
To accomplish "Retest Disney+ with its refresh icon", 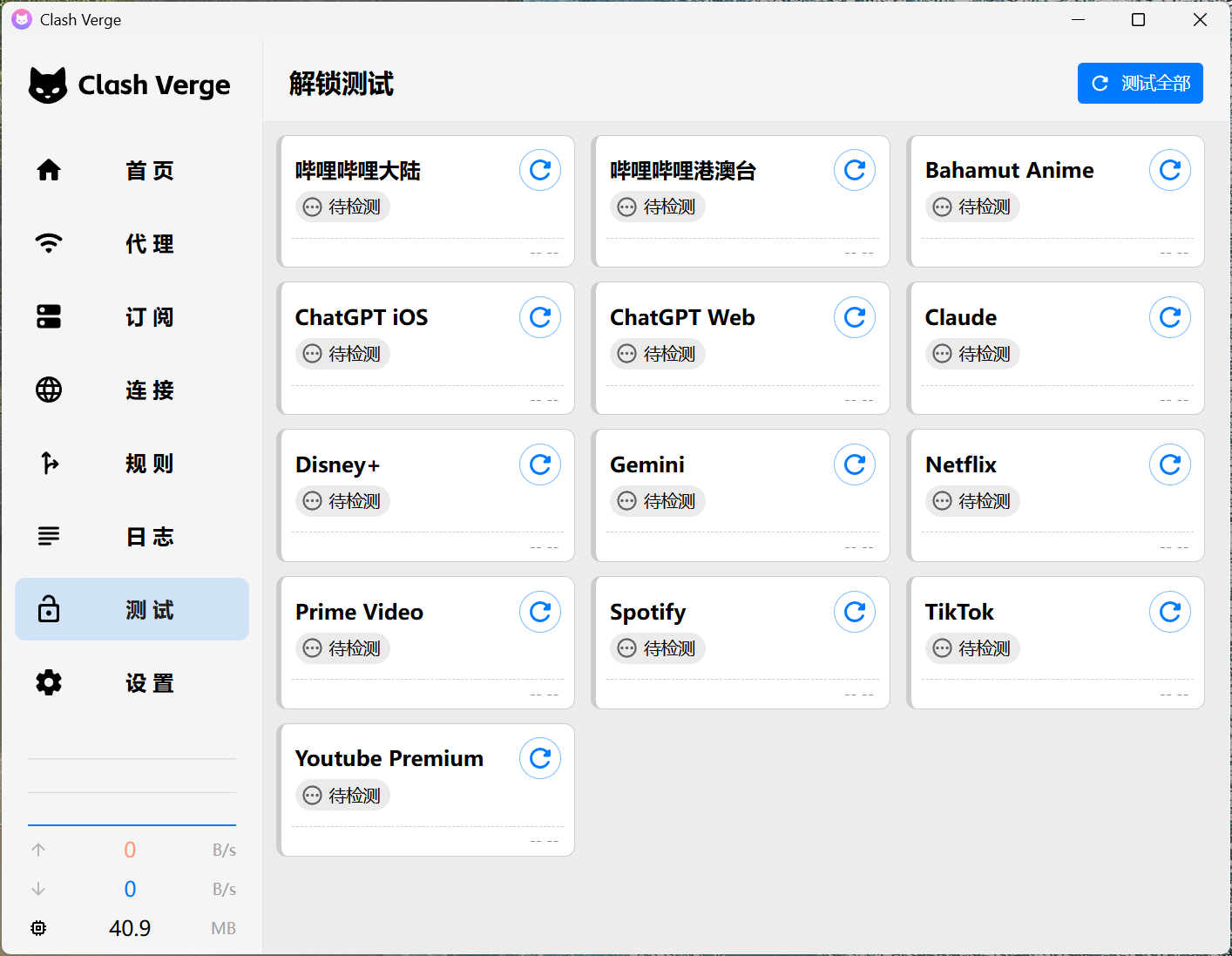I will [539, 465].
